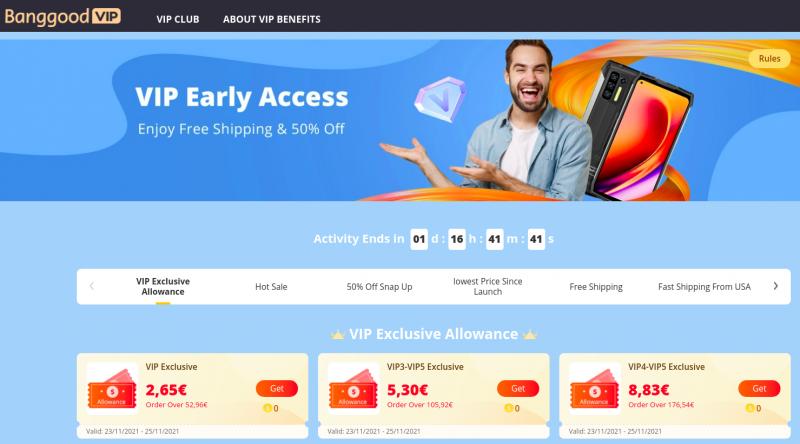The width and height of the screenshot is (800, 444).
Task: Click the coin icon under 2,65€ Get button
Action: pyautogui.click(x=267, y=408)
